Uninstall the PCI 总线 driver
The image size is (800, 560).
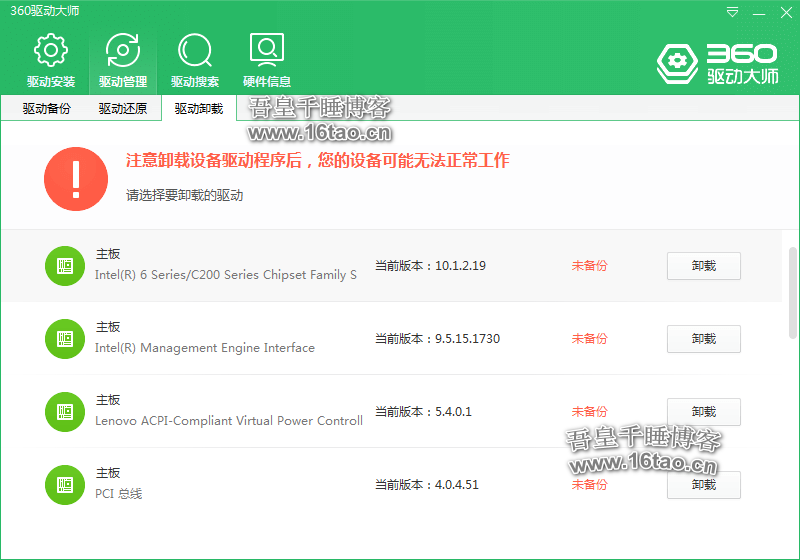[703, 485]
